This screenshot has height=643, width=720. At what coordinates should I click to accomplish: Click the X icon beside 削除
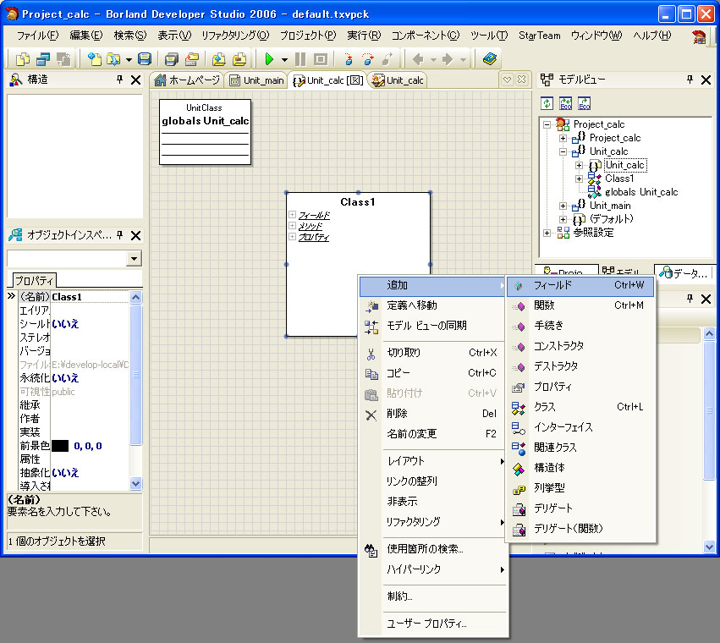pyautogui.click(x=371, y=415)
